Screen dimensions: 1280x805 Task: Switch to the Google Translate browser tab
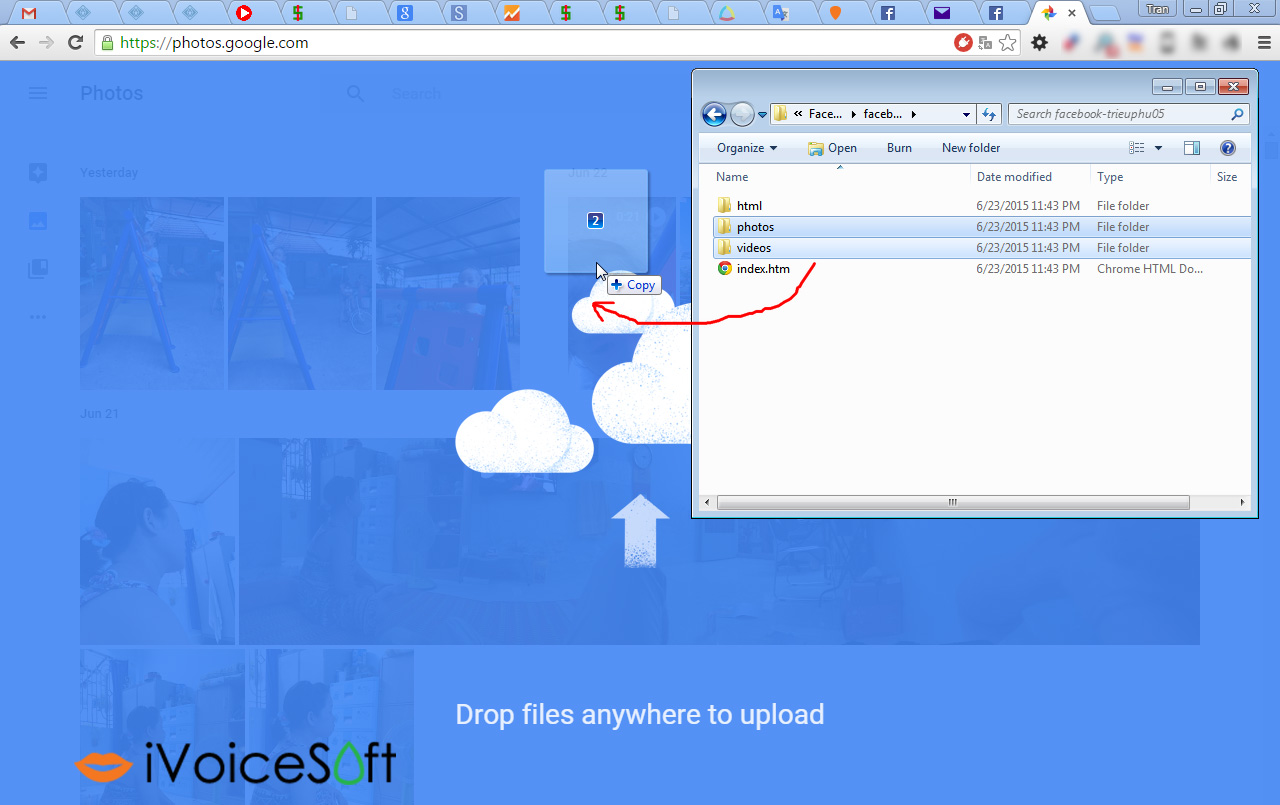(x=781, y=13)
